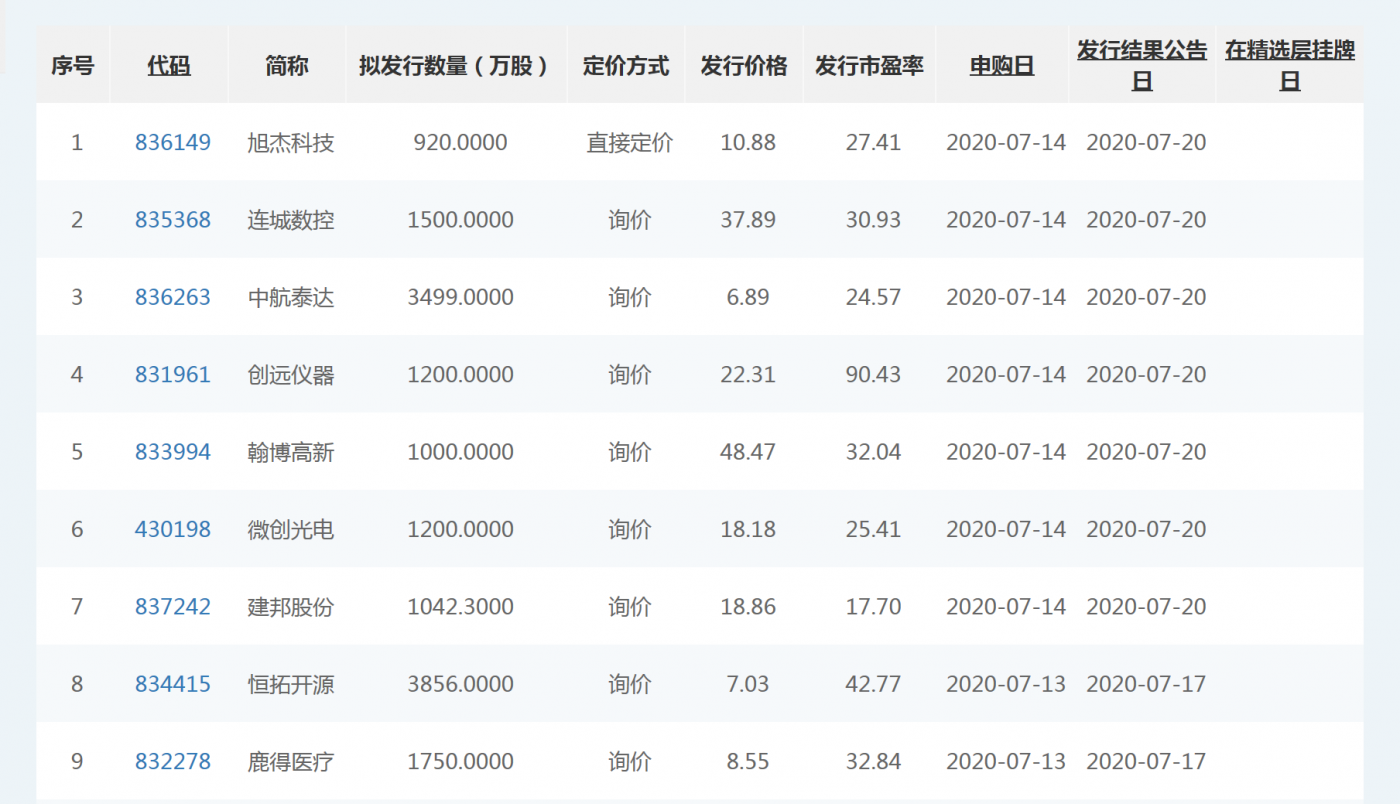Click P/E ratio 42.77
This screenshot has width=1400, height=804.
[x=873, y=684]
